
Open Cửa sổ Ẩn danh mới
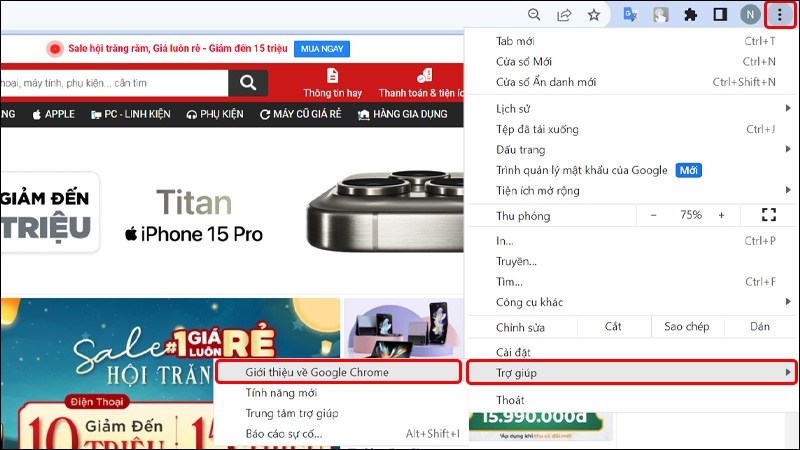coord(632,82)
